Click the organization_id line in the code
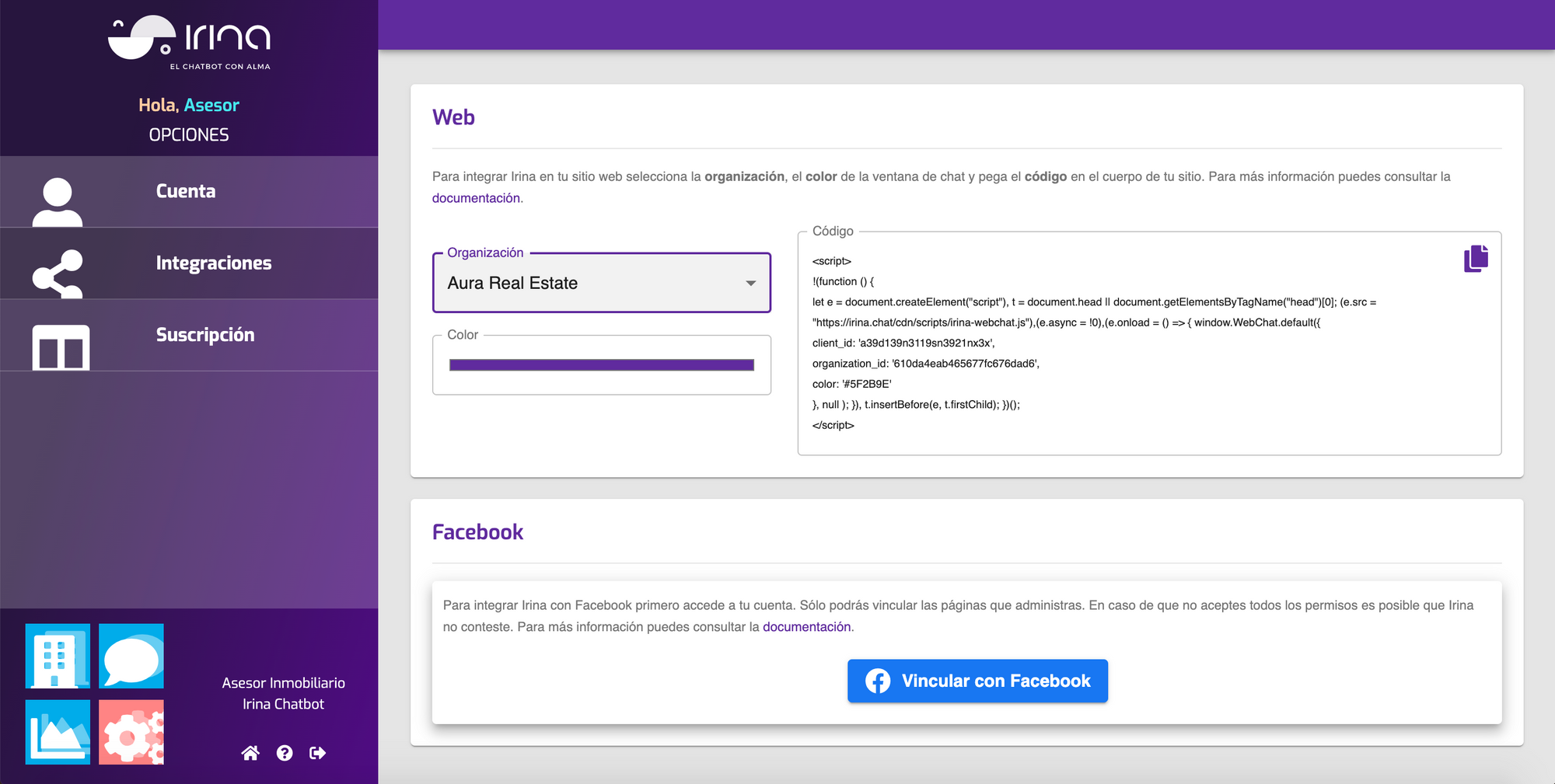The image size is (1555, 784). click(925, 364)
